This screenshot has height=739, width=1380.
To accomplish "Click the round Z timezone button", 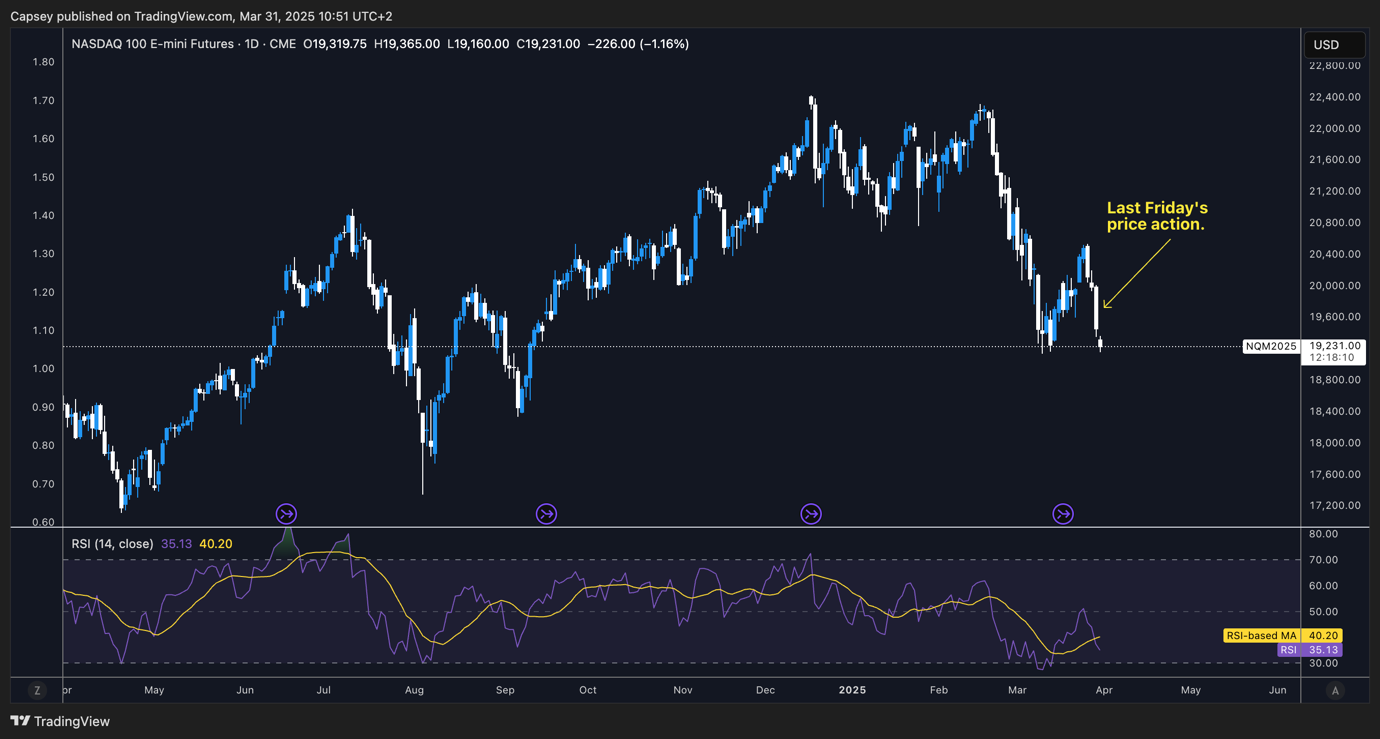I will (x=37, y=690).
